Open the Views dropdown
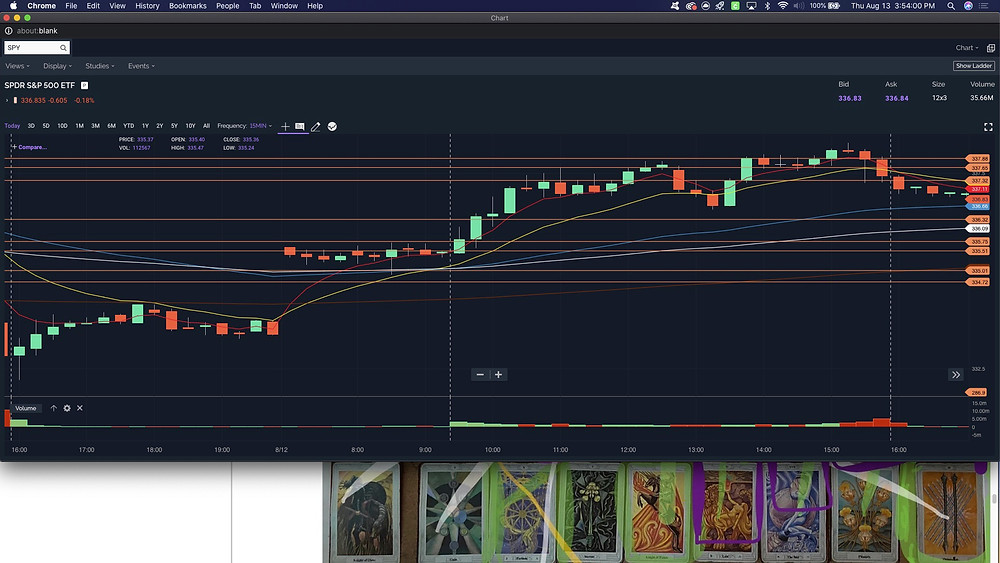 click(17, 66)
